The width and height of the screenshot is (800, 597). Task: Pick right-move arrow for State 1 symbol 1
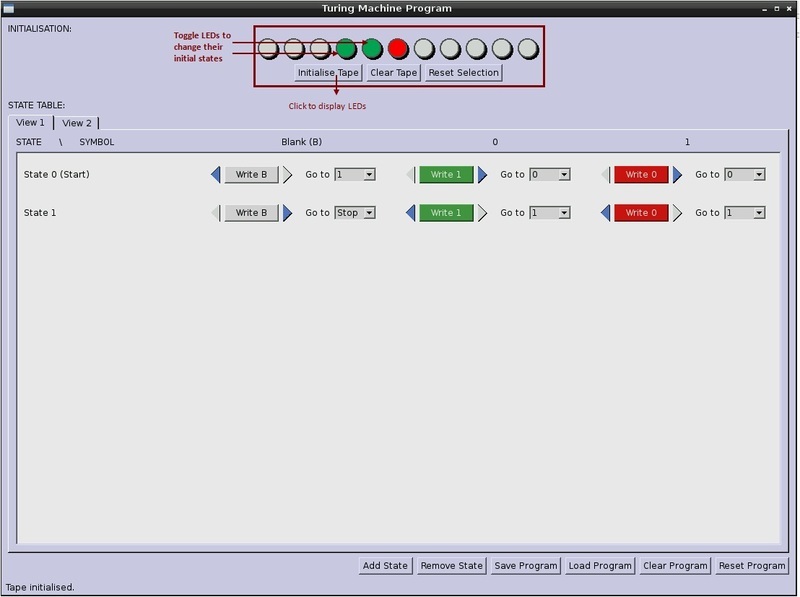pos(677,213)
